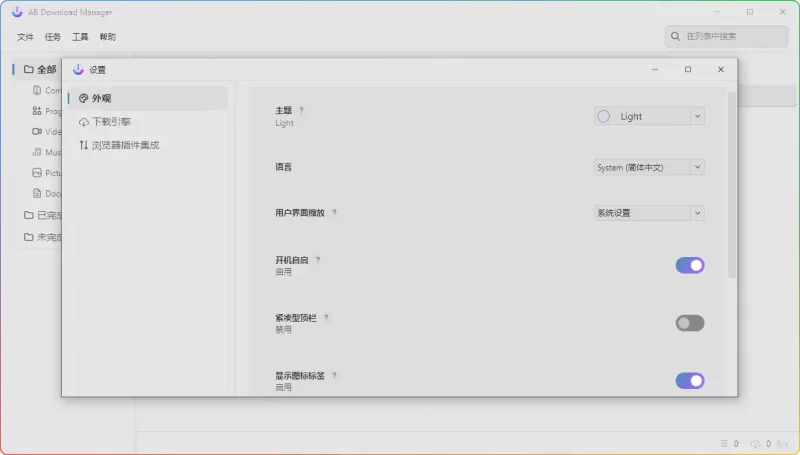Image resolution: width=800 pixels, height=455 pixels.
Task: Click the Light theme color circle
Action: (x=604, y=116)
